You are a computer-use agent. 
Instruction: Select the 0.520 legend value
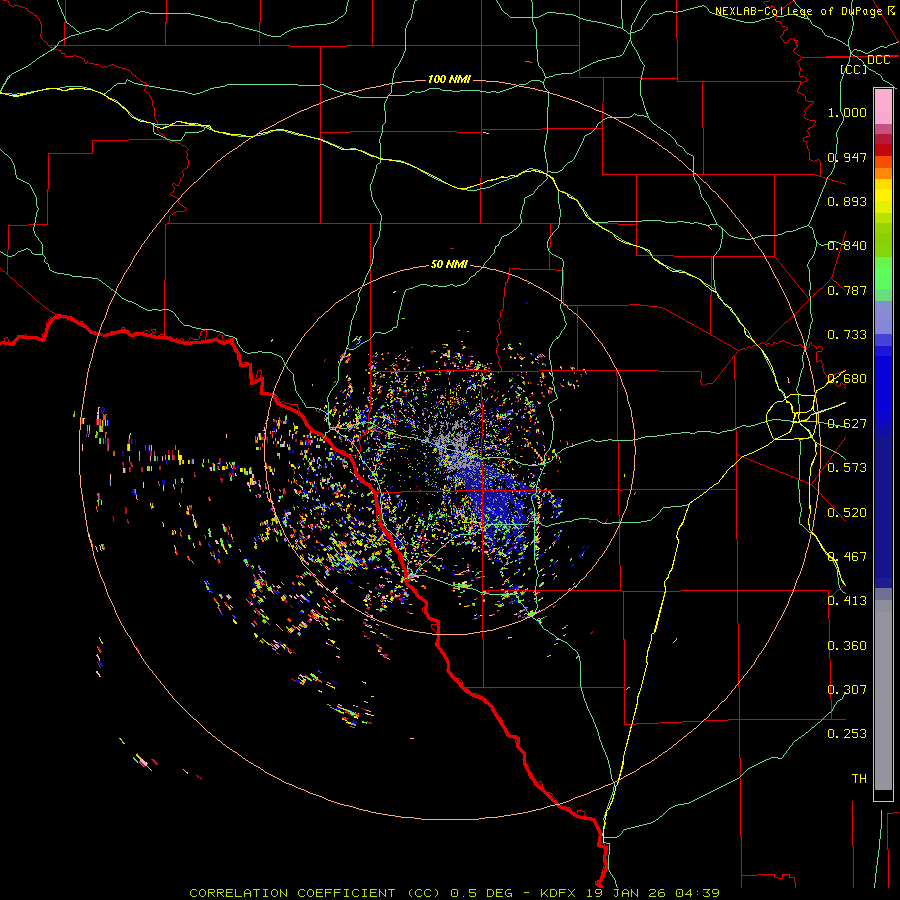tap(847, 513)
